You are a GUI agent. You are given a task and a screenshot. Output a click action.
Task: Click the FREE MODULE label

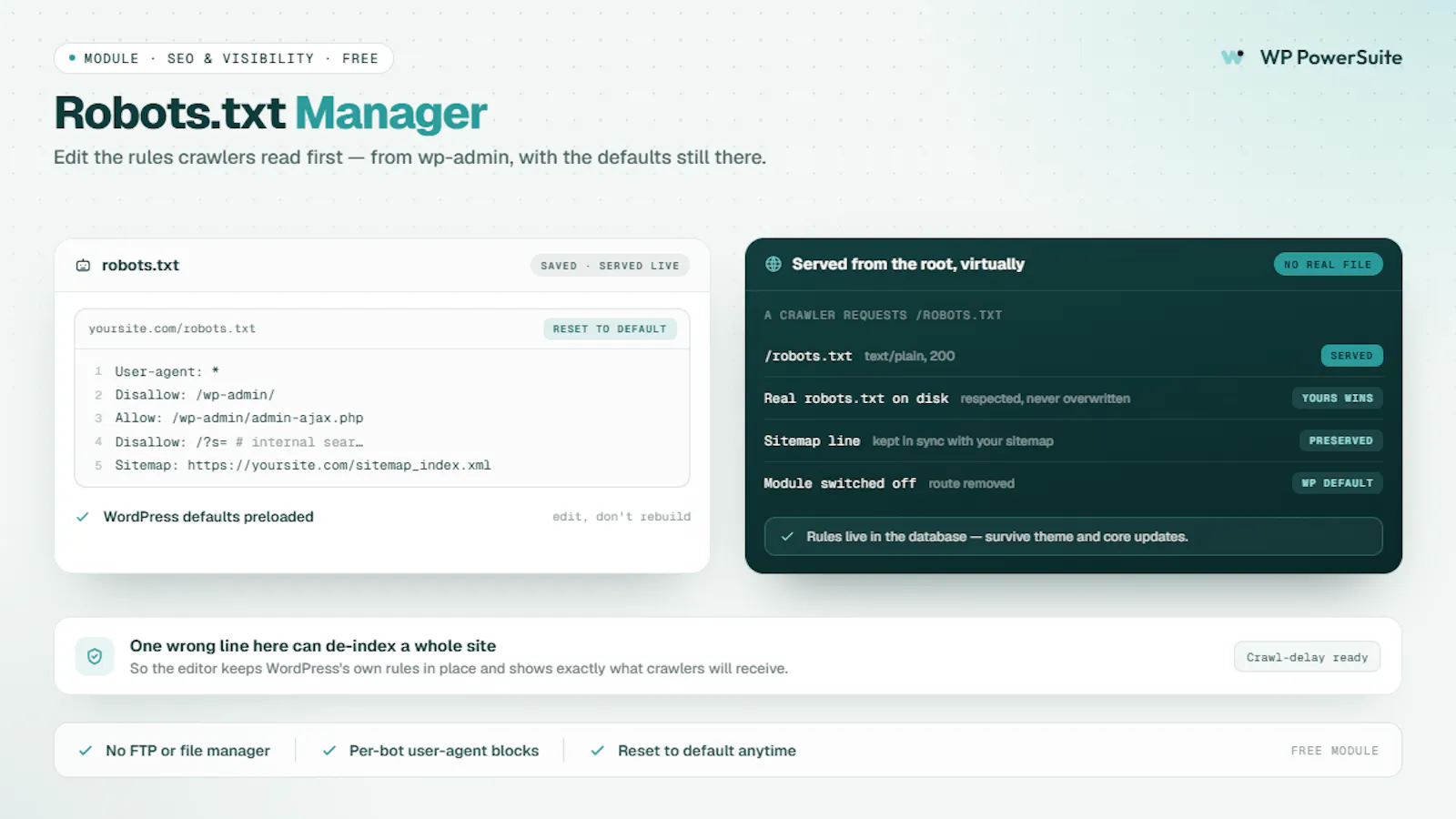tap(1335, 751)
